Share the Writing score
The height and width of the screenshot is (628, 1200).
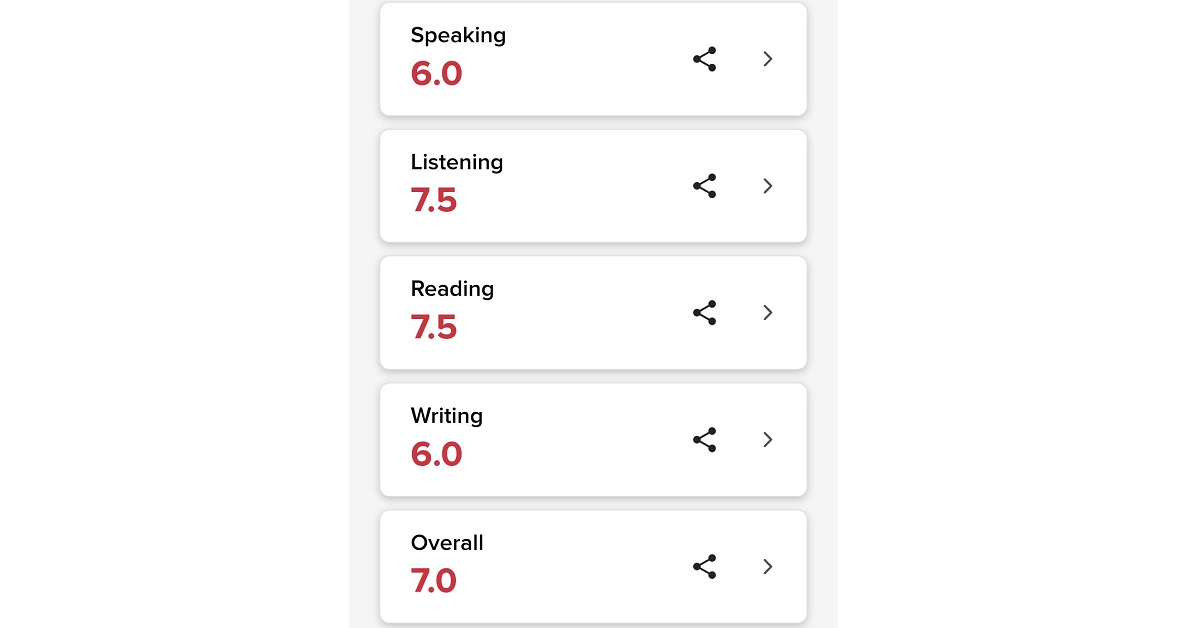click(x=705, y=440)
